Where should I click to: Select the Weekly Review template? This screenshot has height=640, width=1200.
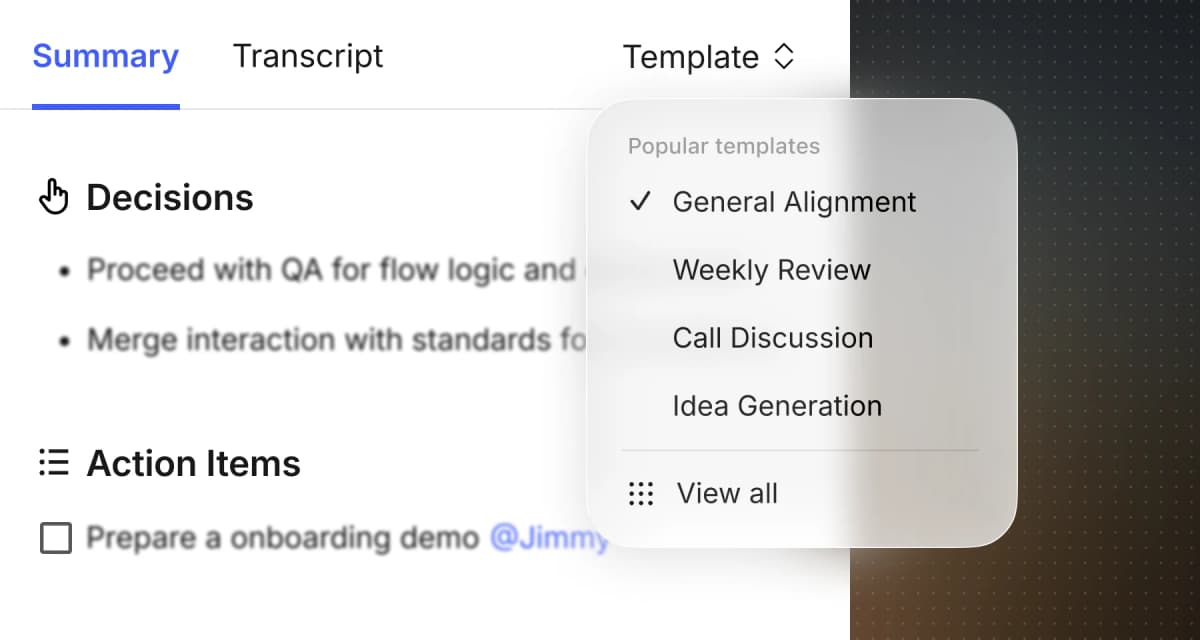click(772, 269)
